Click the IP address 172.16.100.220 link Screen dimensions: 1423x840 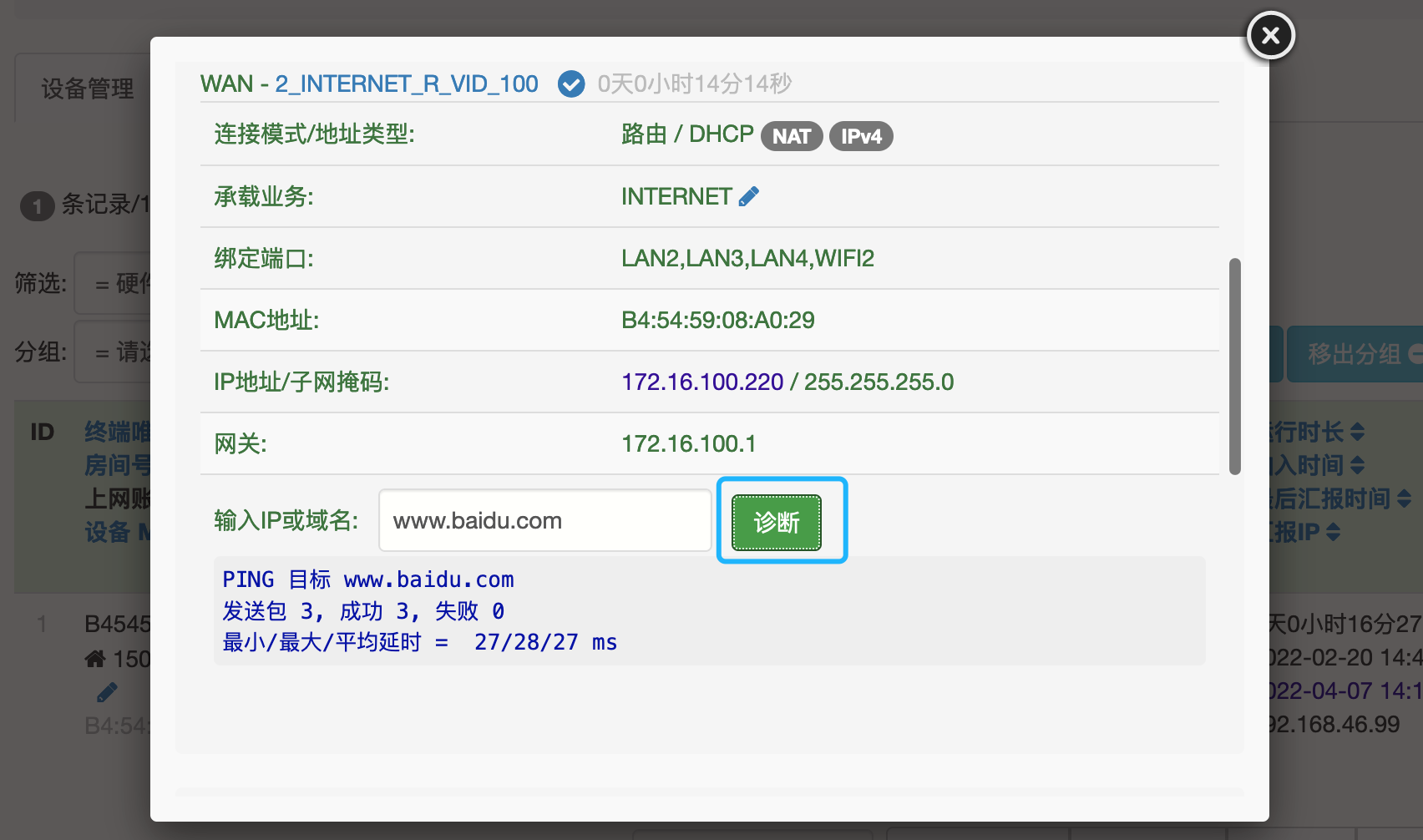(702, 382)
